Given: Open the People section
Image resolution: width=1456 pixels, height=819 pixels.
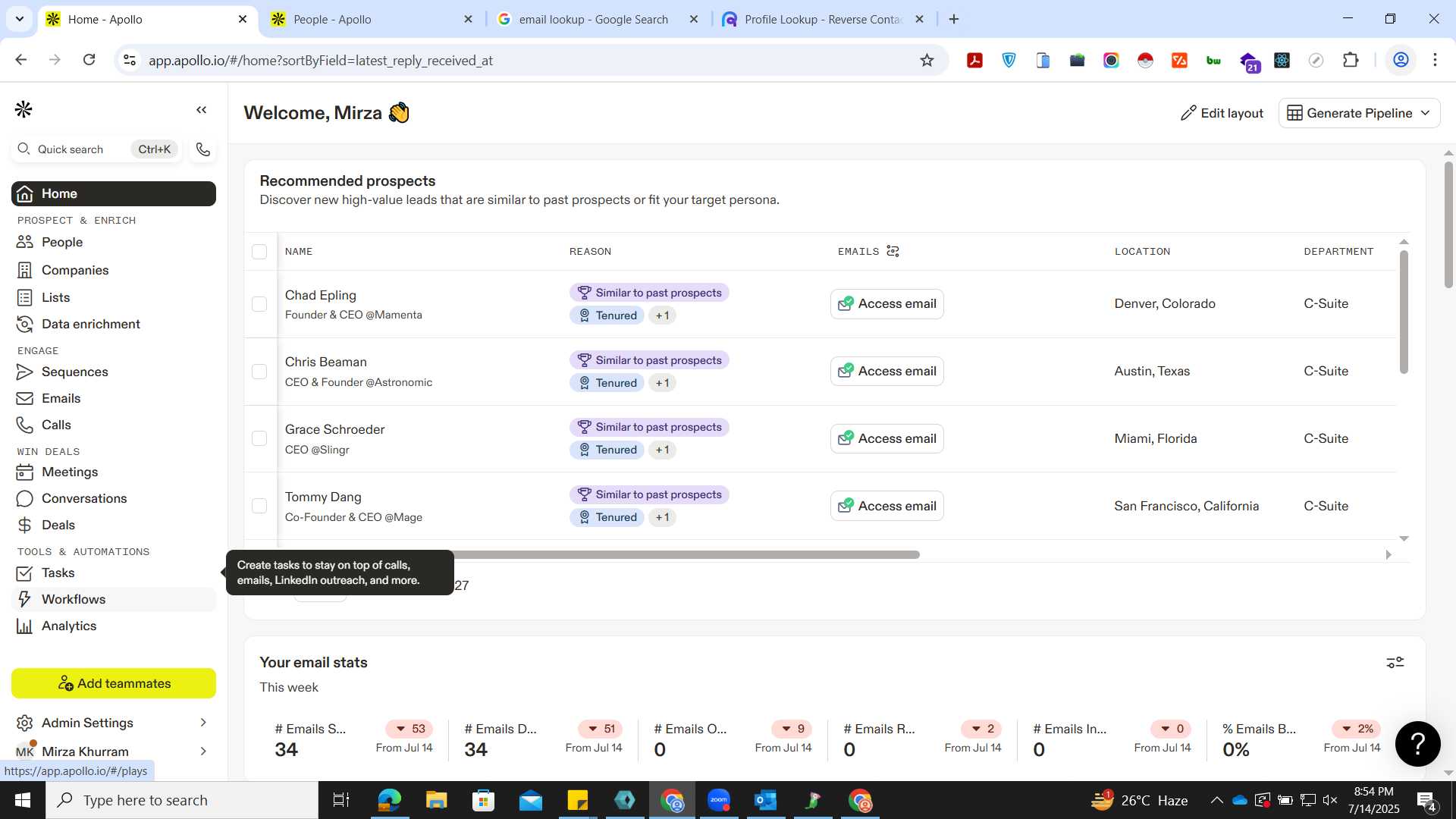Looking at the screenshot, I should click(x=114, y=242).
